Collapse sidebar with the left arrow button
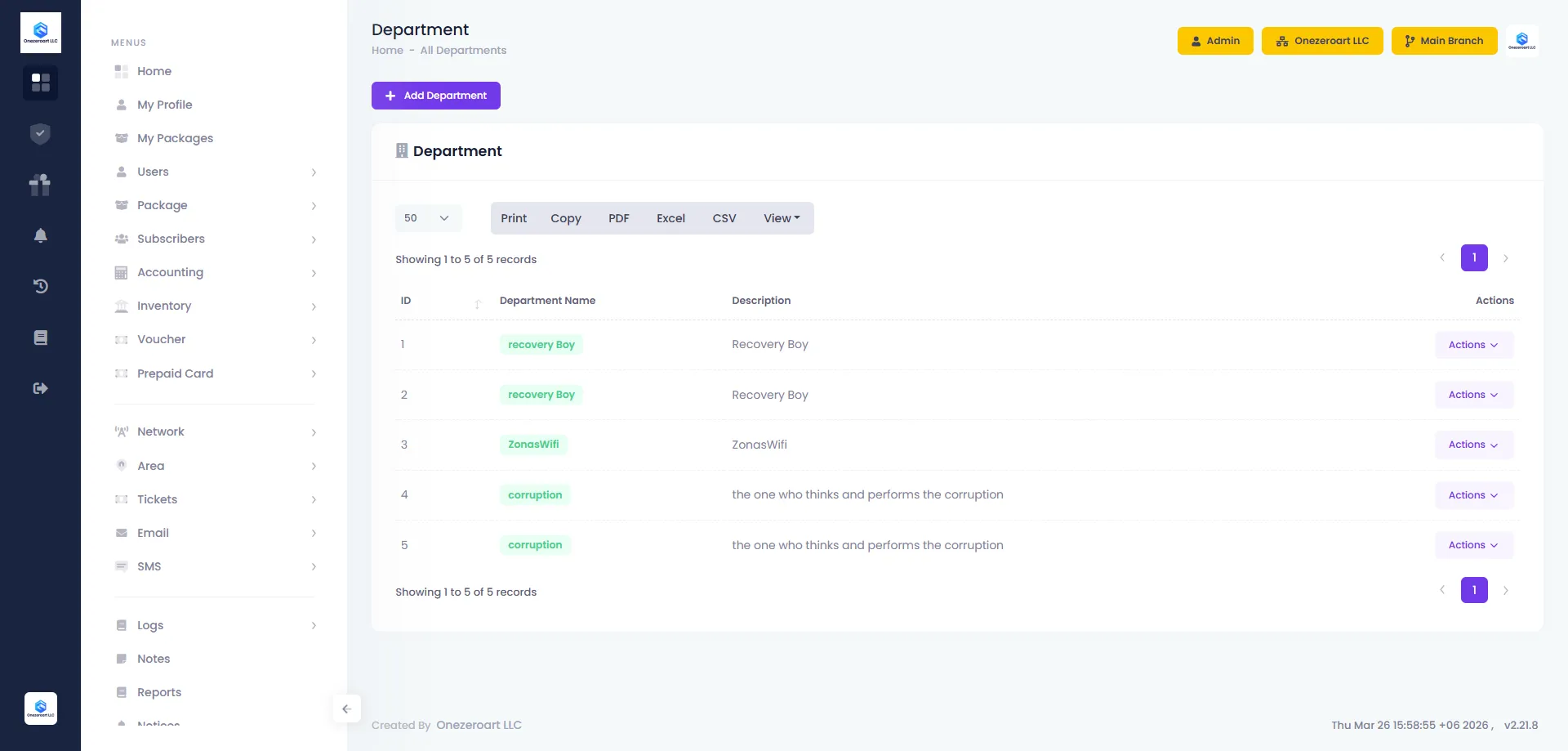The height and width of the screenshot is (751, 1568). pos(346,709)
